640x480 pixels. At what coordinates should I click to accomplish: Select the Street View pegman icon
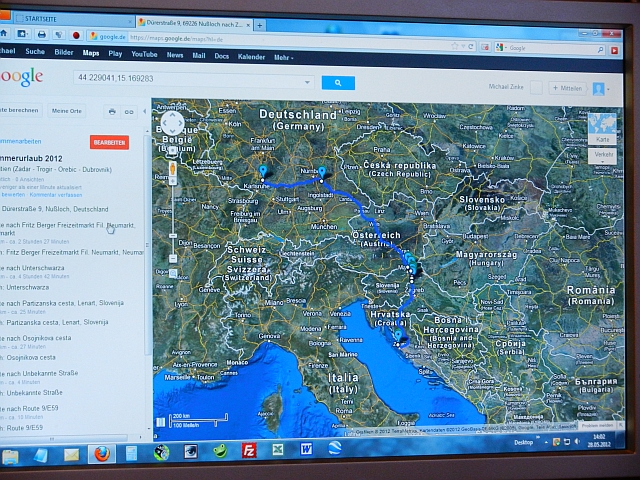coord(173,168)
